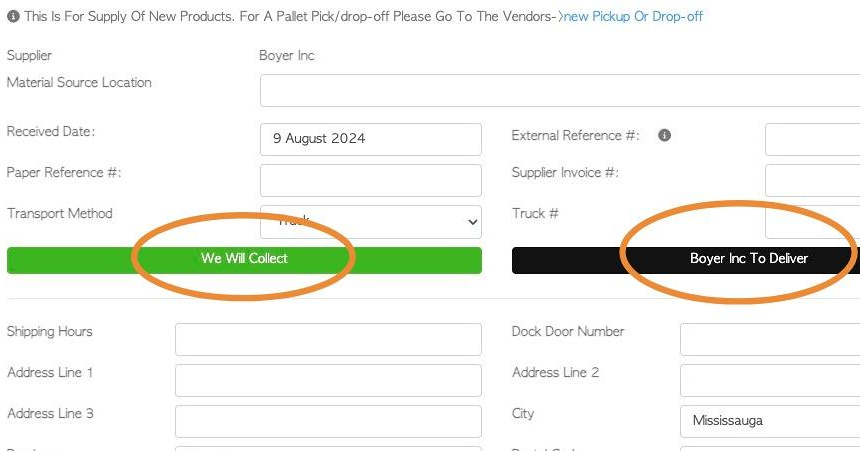Viewport: 860px width, 451px height.
Task: Click the Boyer Inc supplier name
Action: [287, 55]
